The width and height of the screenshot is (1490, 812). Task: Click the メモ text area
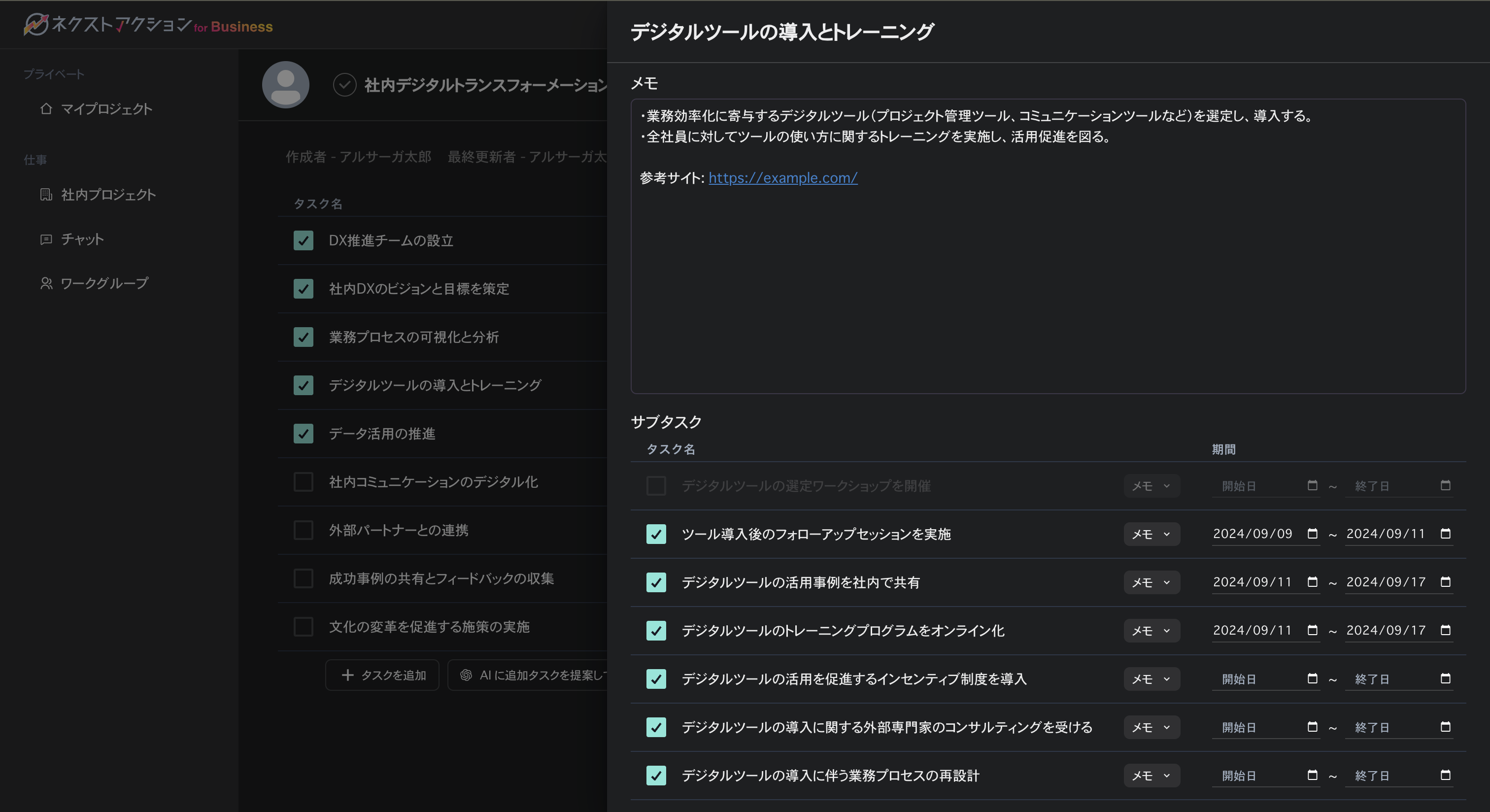1048,246
